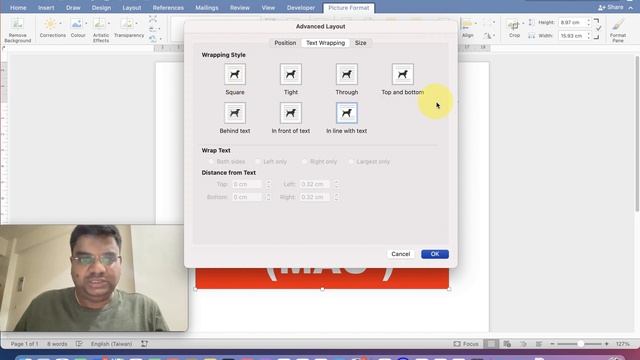Click the spelling check icon in status bar
Viewport: 640px width, 360px height.
tap(79, 344)
